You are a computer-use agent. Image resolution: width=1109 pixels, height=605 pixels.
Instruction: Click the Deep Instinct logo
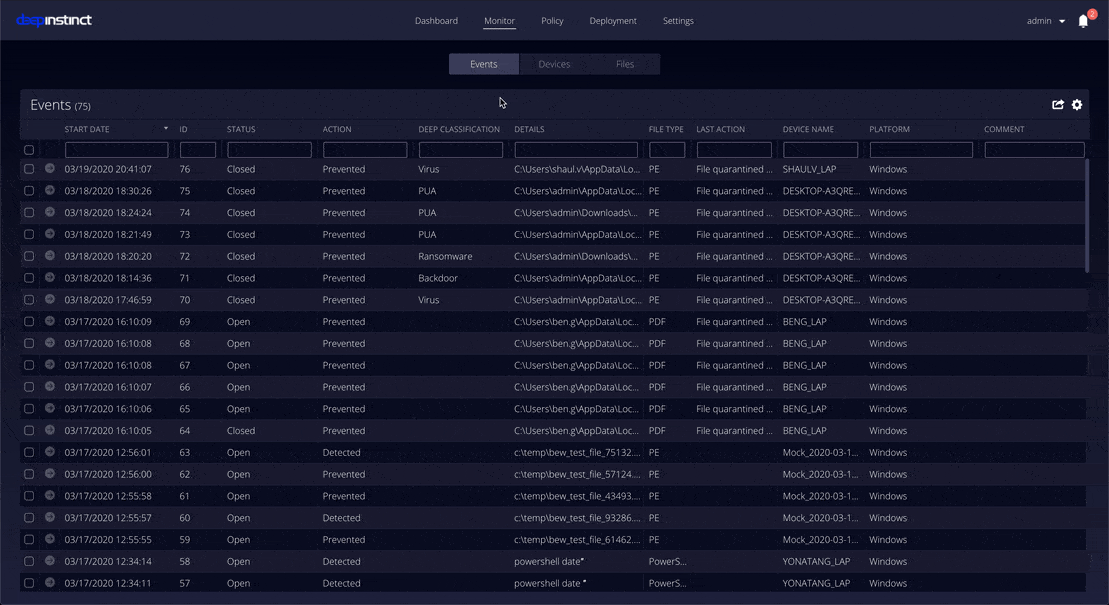click(54, 21)
